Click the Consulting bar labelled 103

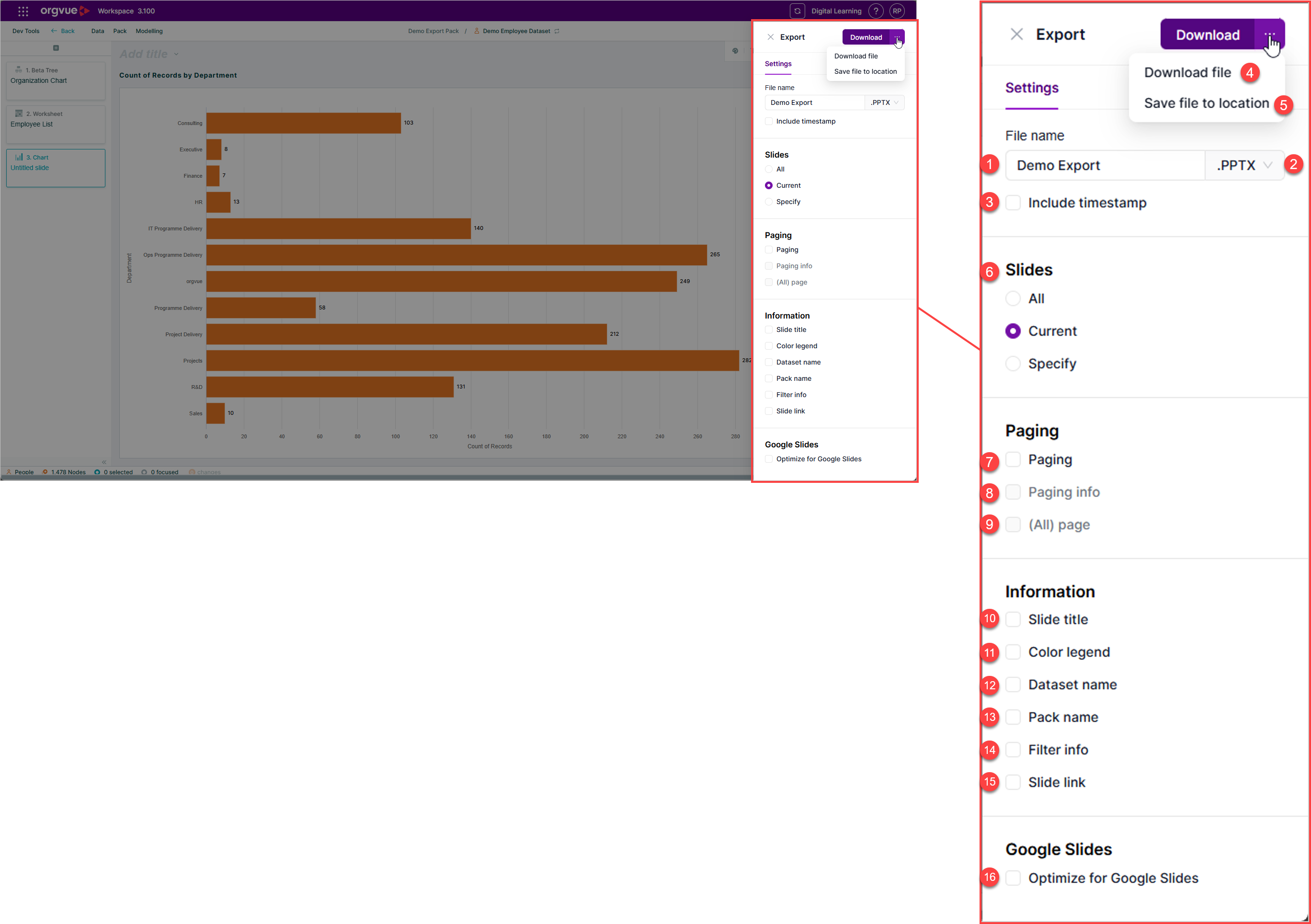pyautogui.click(x=304, y=123)
